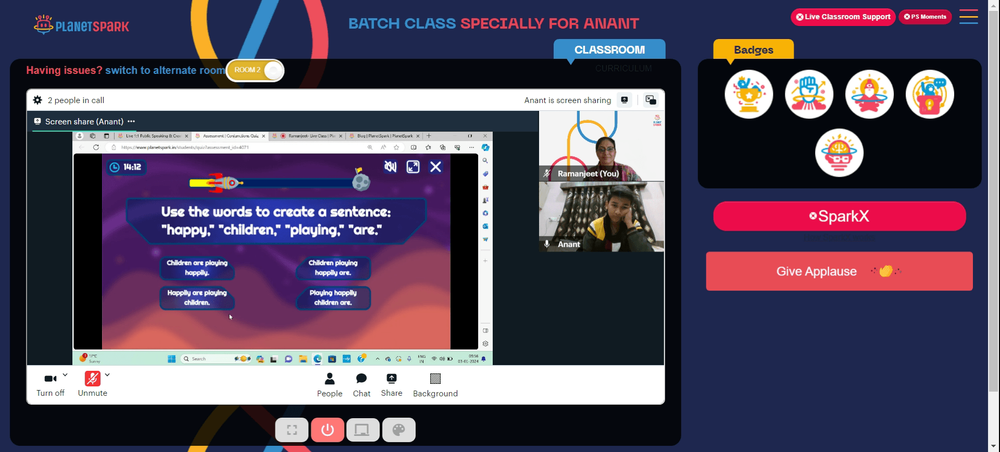Click the SparkX button

tap(839, 216)
